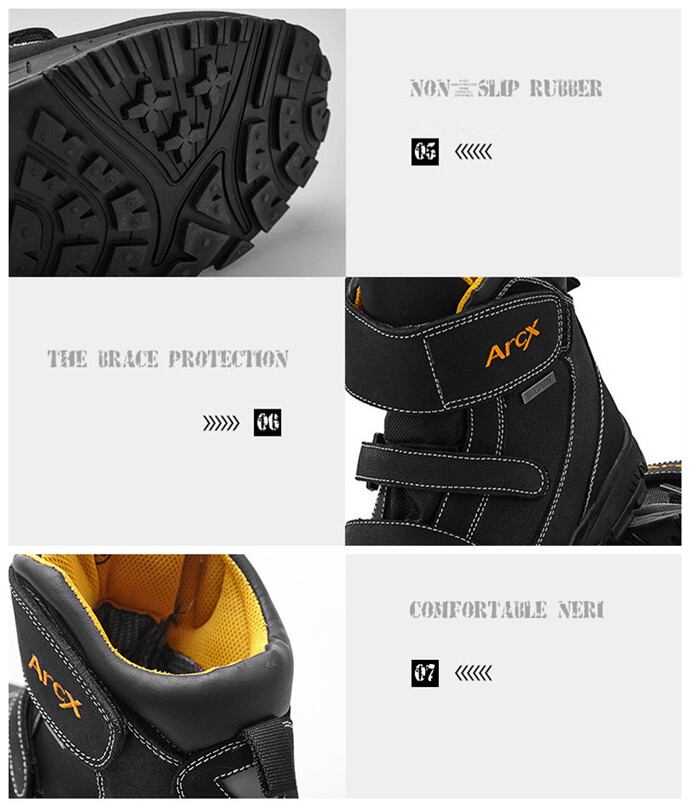Click the 05 number badge
This screenshot has width=690, height=807.
424,151
